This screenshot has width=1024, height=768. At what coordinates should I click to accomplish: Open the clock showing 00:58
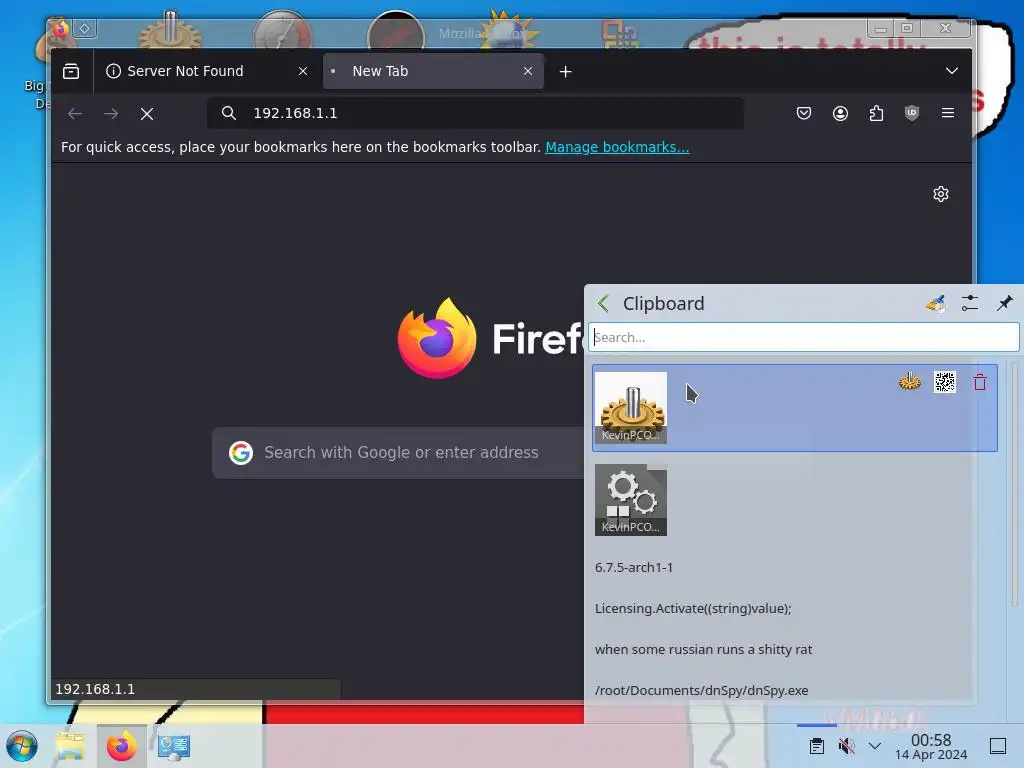coord(931,746)
